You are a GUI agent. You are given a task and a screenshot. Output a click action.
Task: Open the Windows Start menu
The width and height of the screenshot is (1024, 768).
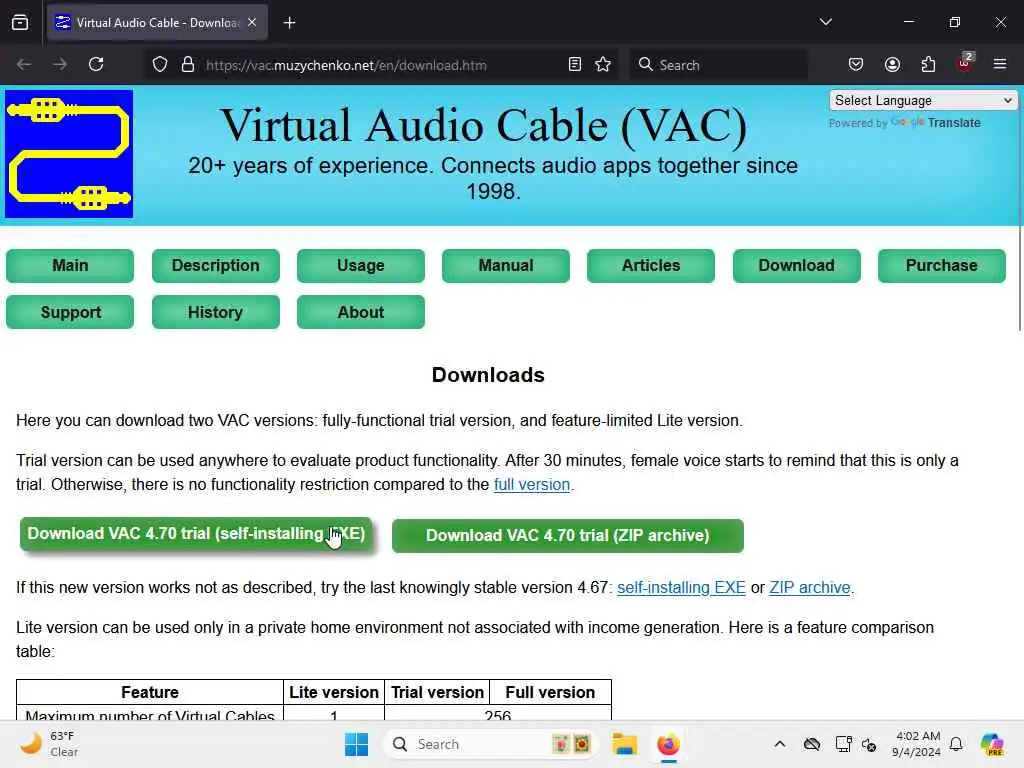click(x=357, y=744)
